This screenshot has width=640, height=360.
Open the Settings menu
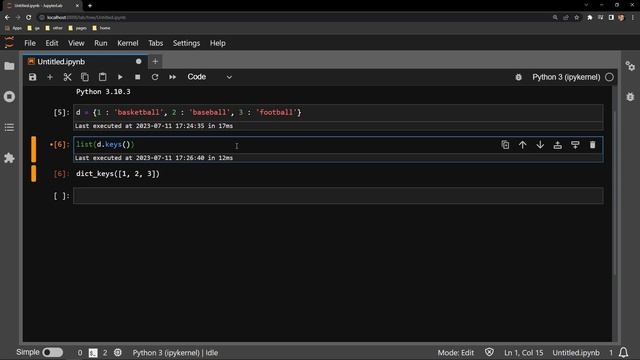pyautogui.click(x=186, y=43)
